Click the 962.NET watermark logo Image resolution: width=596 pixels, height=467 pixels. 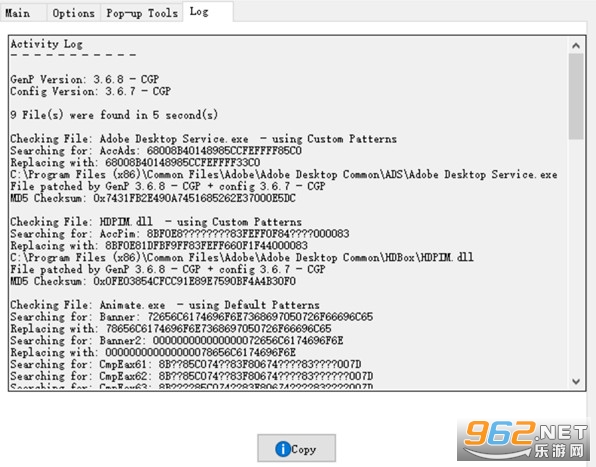[524, 440]
